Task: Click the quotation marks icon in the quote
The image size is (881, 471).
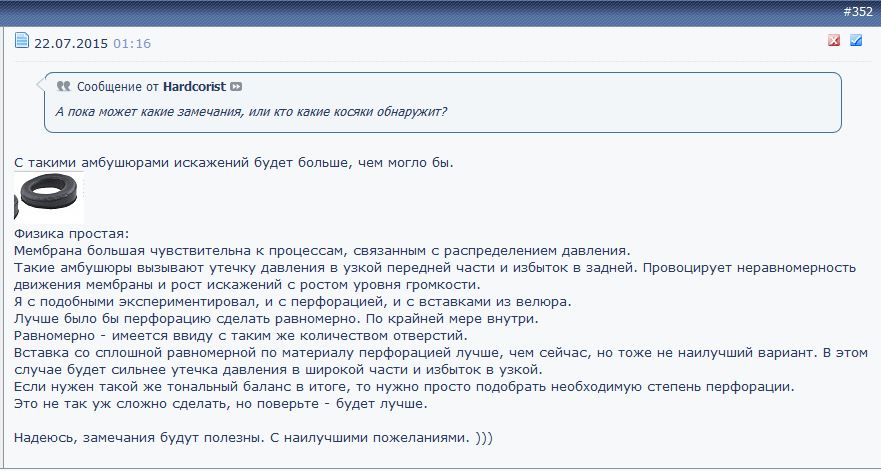Action: [64, 86]
